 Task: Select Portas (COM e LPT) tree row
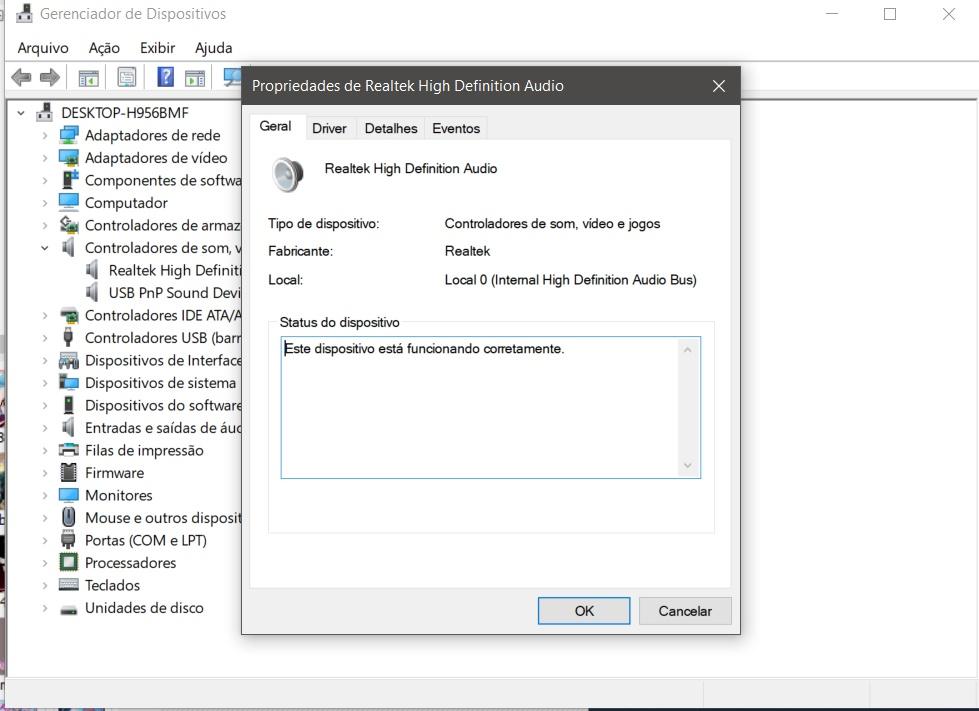pos(145,540)
